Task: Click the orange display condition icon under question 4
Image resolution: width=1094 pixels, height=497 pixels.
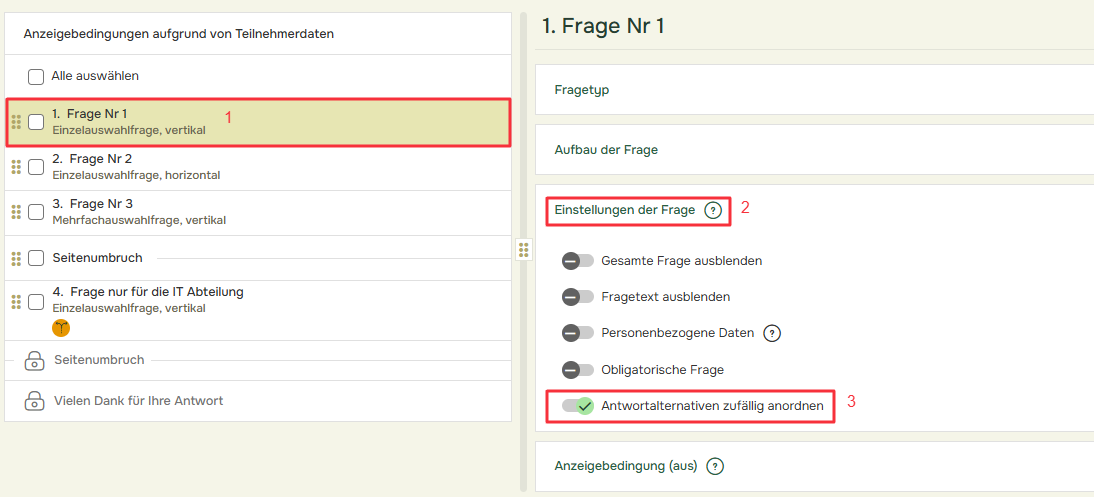Action: point(61,327)
